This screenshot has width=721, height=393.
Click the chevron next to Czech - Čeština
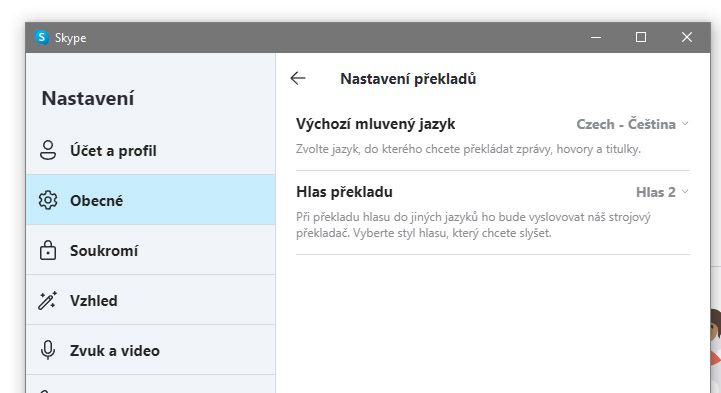(685, 124)
